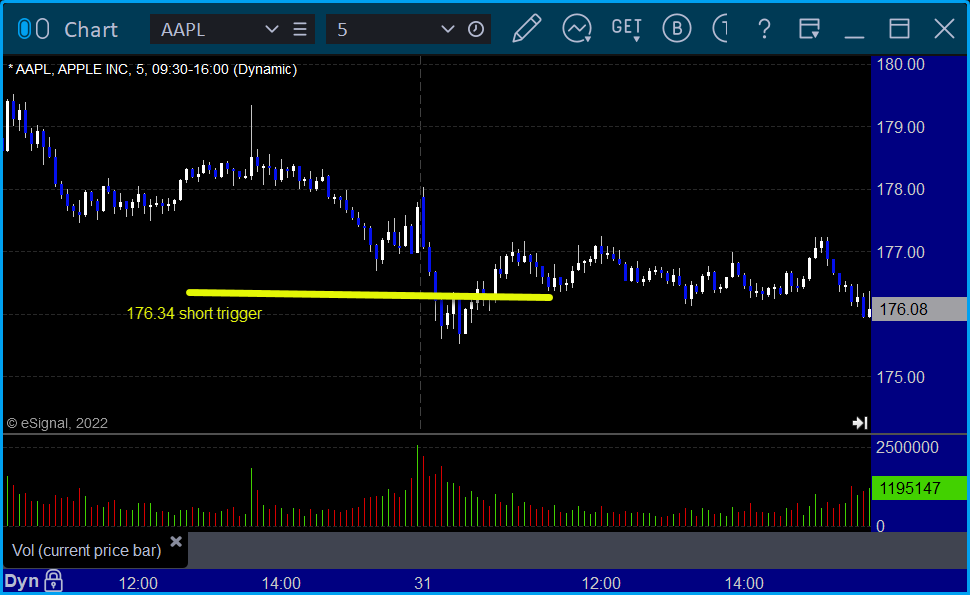Click the Dyn label on time axis

[x=22, y=582]
